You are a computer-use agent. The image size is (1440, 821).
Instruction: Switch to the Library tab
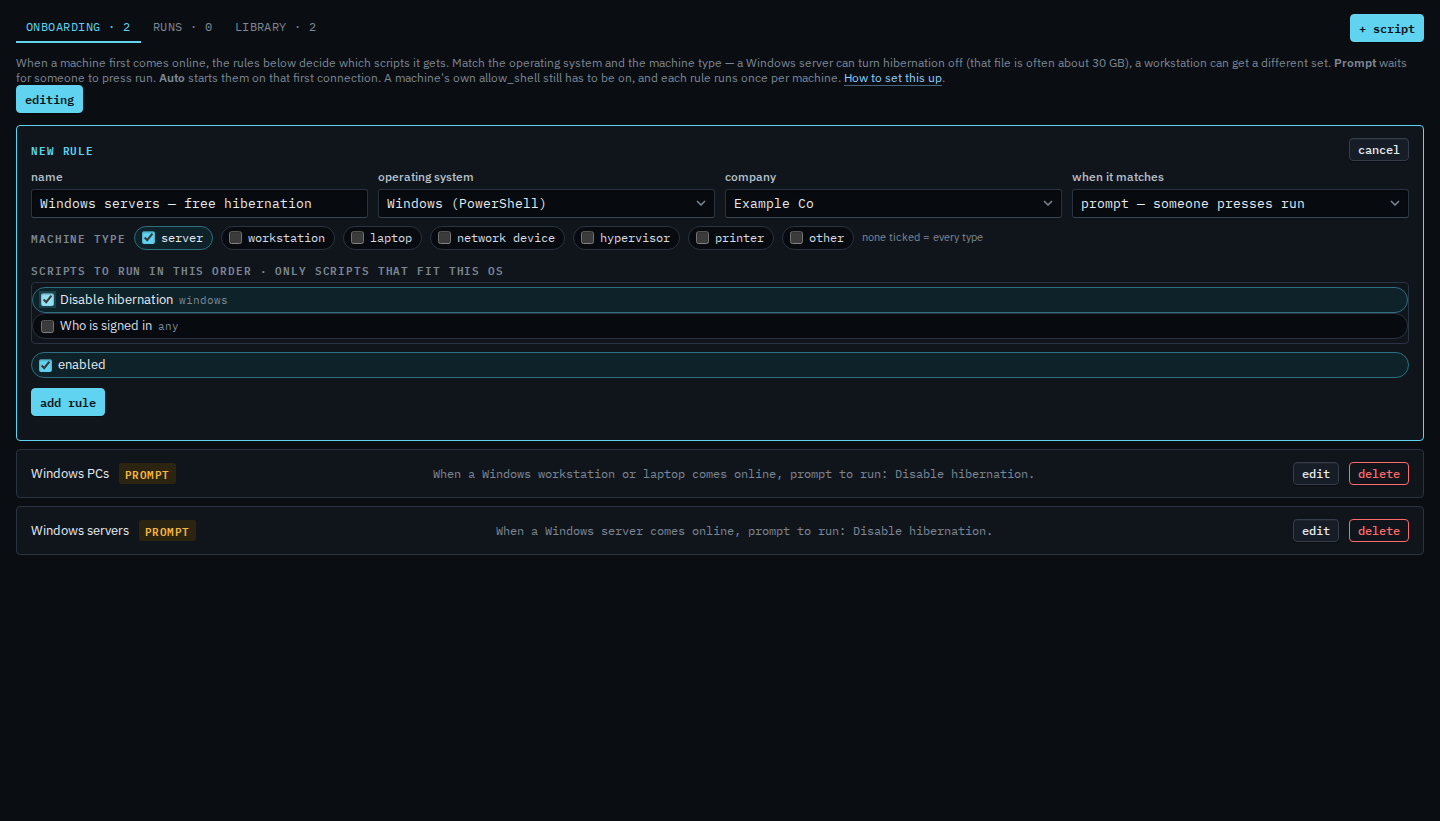point(276,27)
